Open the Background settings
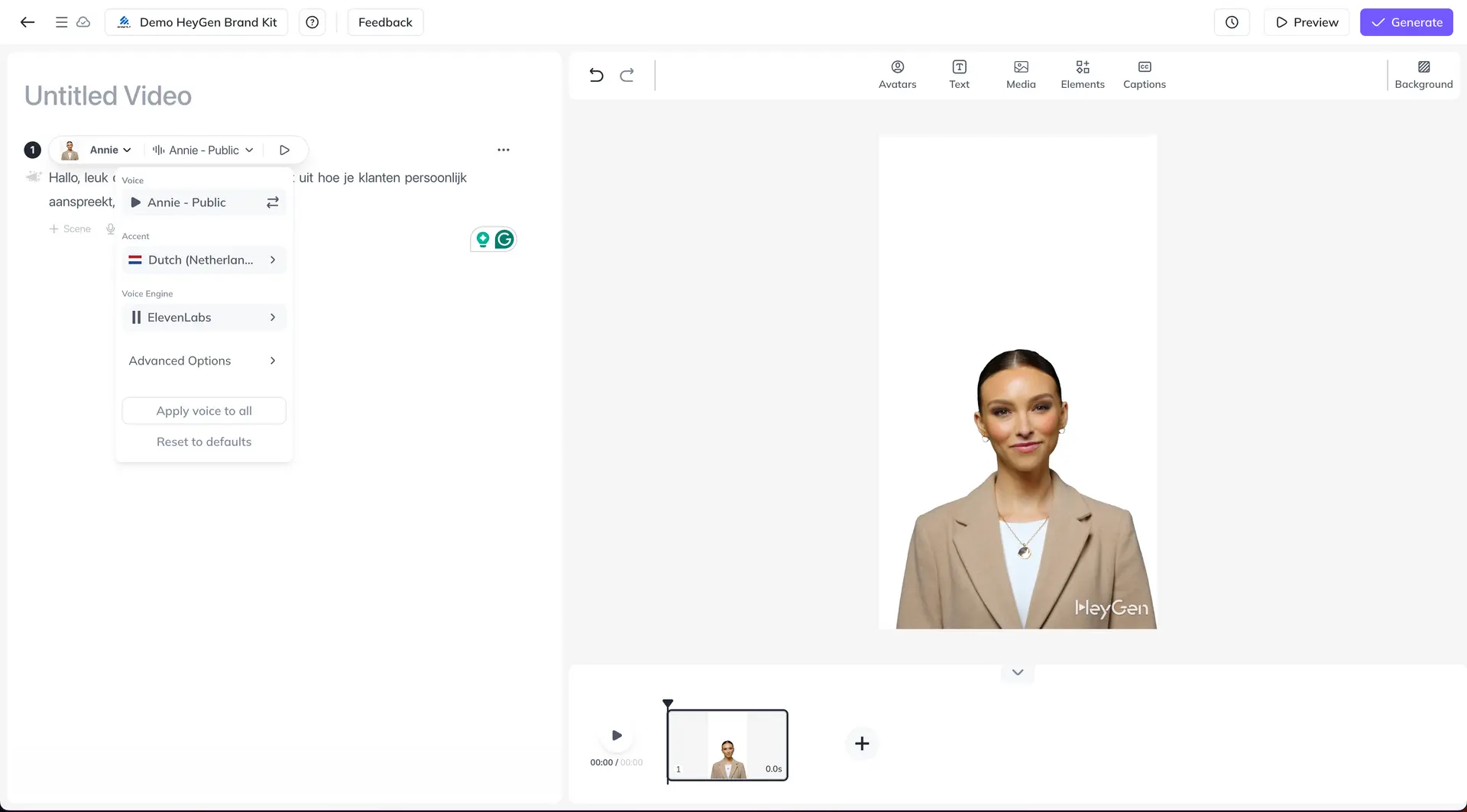 tap(1423, 75)
